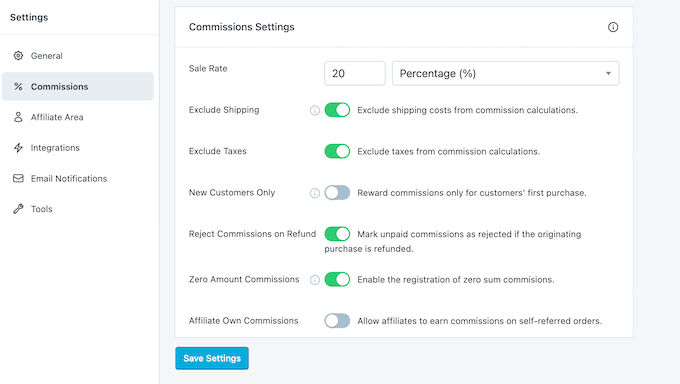Click the Commissions Settings heading
Viewport: 680px width, 384px height.
click(242, 27)
